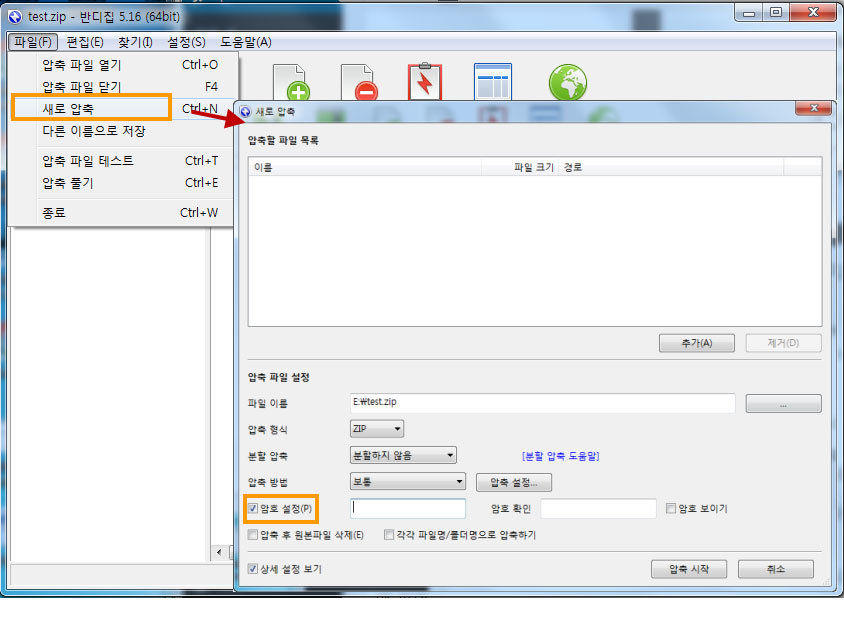Select 압축 풀기 menu entry
The width and height of the screenshot is (844, 636).
(123, 183)
